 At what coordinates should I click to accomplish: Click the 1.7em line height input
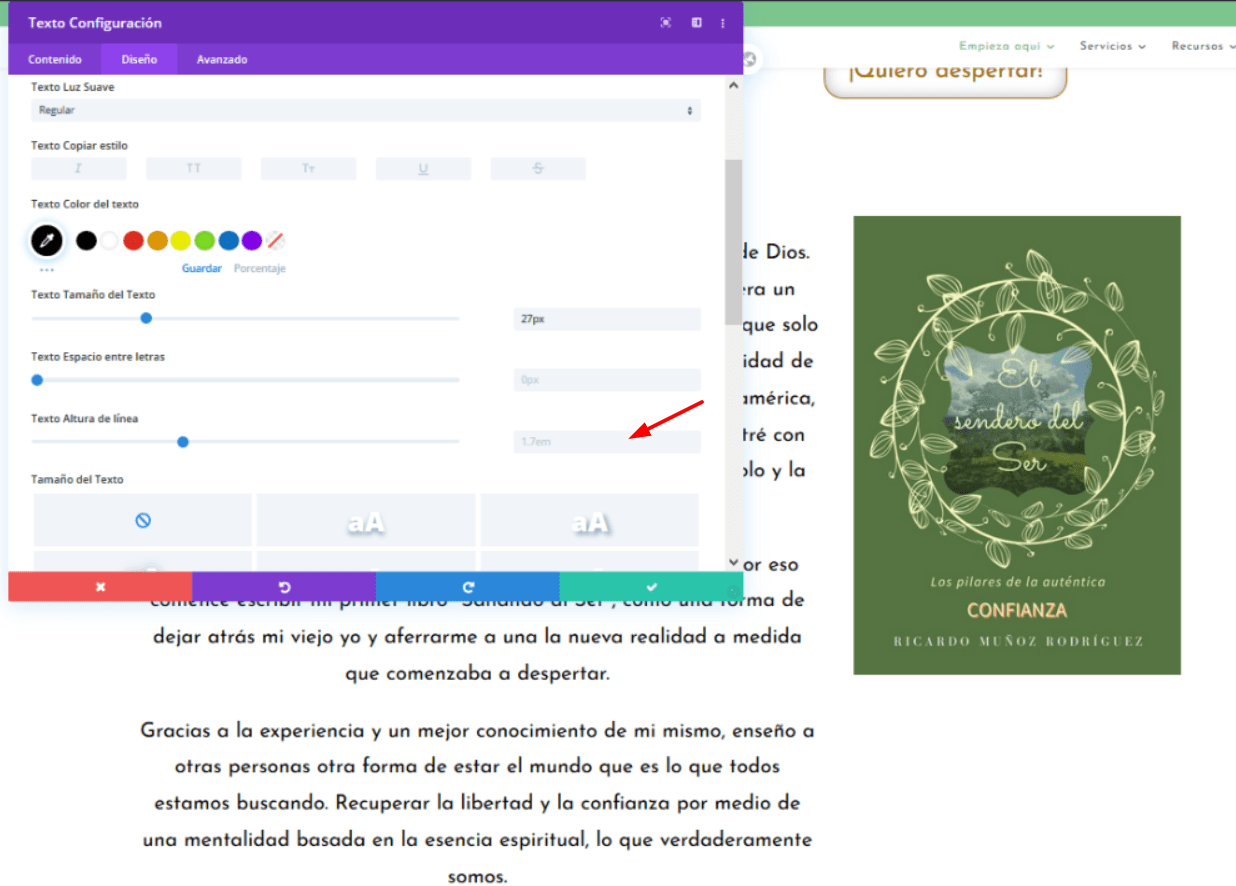(607, 441)
